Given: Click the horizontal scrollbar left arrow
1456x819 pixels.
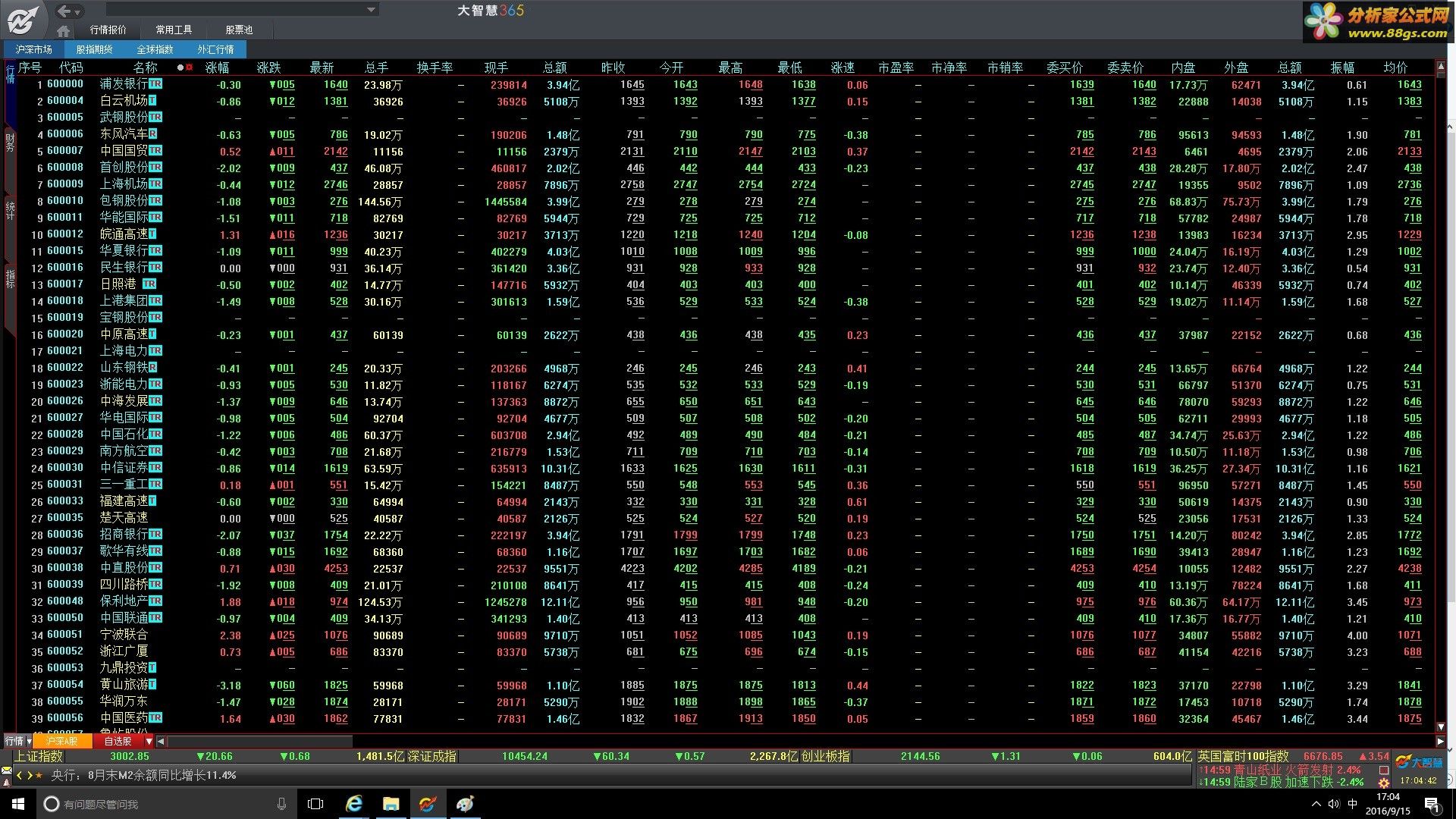Looking at the screenshot, I should (x=161, y=741).
